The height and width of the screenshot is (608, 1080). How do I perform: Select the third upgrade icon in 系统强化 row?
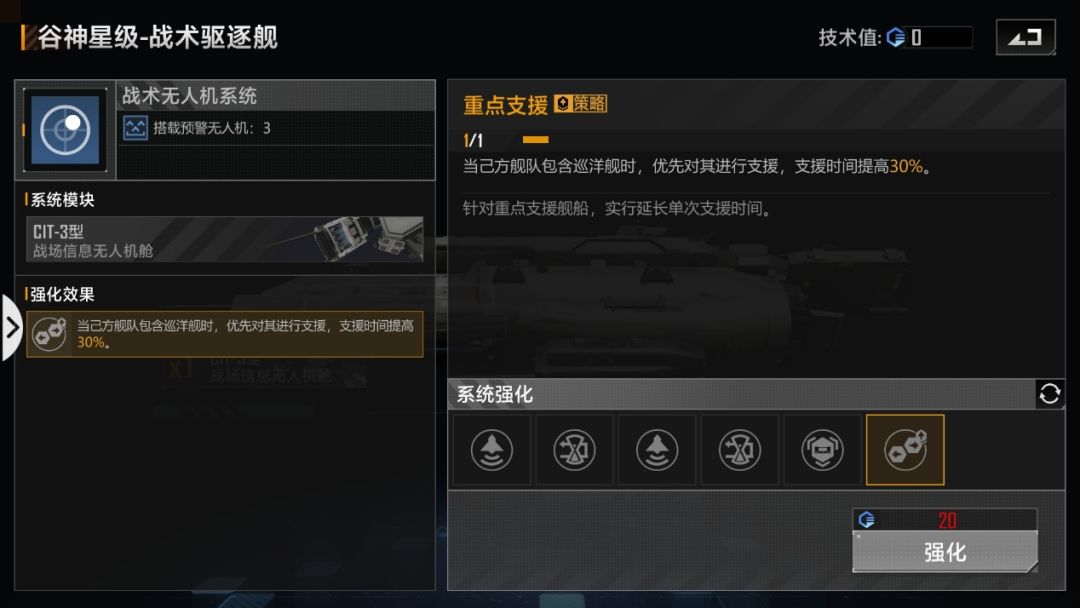click(x=657, y=450)
